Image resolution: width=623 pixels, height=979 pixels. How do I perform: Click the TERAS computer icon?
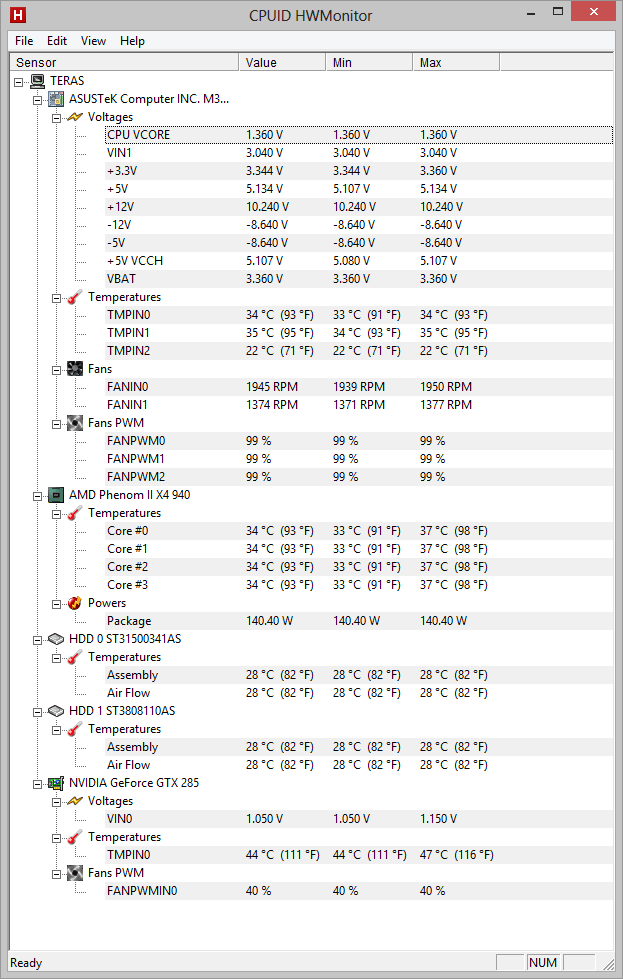[x=37, y=81]
